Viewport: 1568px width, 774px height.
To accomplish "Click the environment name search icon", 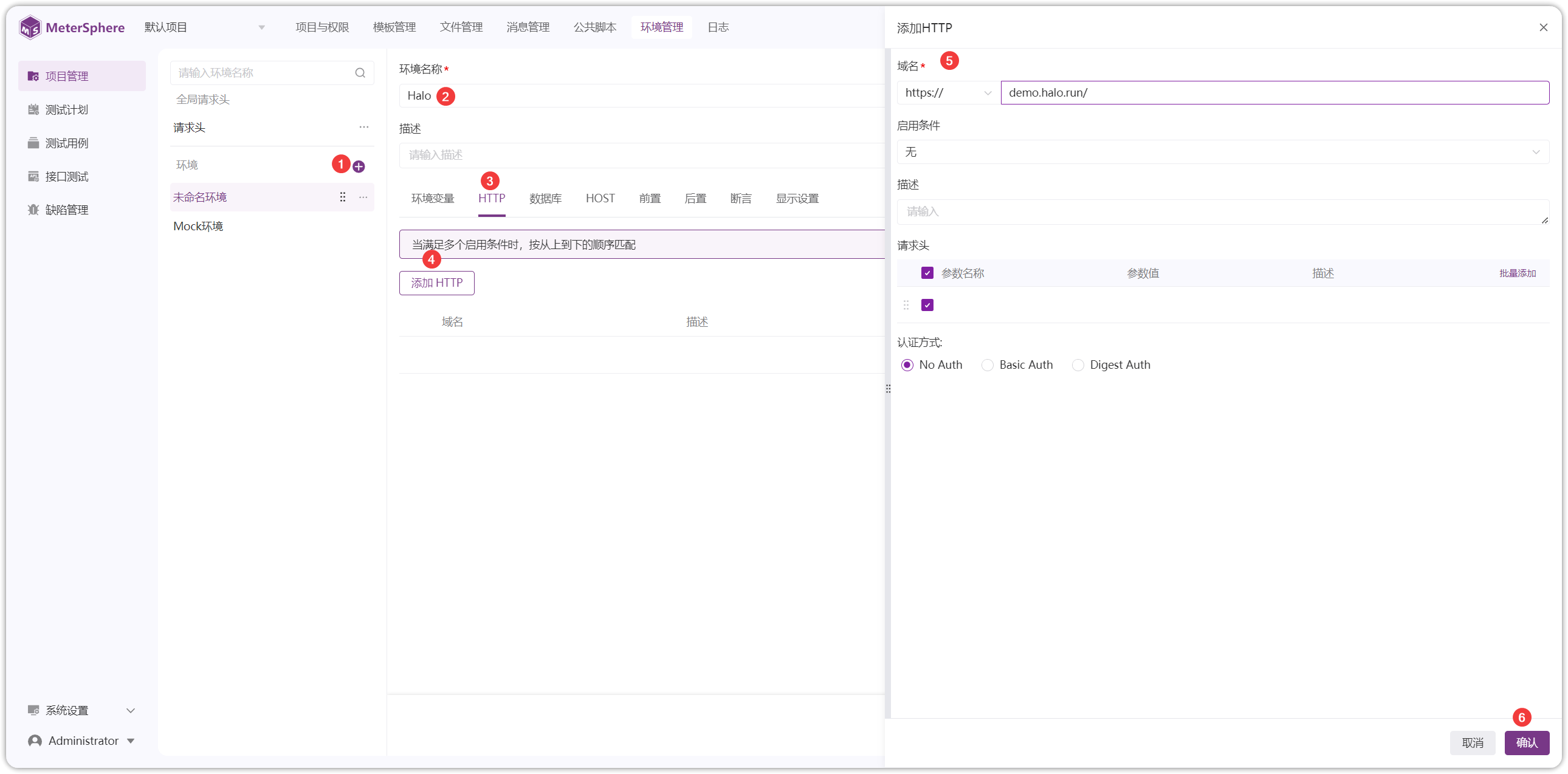I will [360, 73].
